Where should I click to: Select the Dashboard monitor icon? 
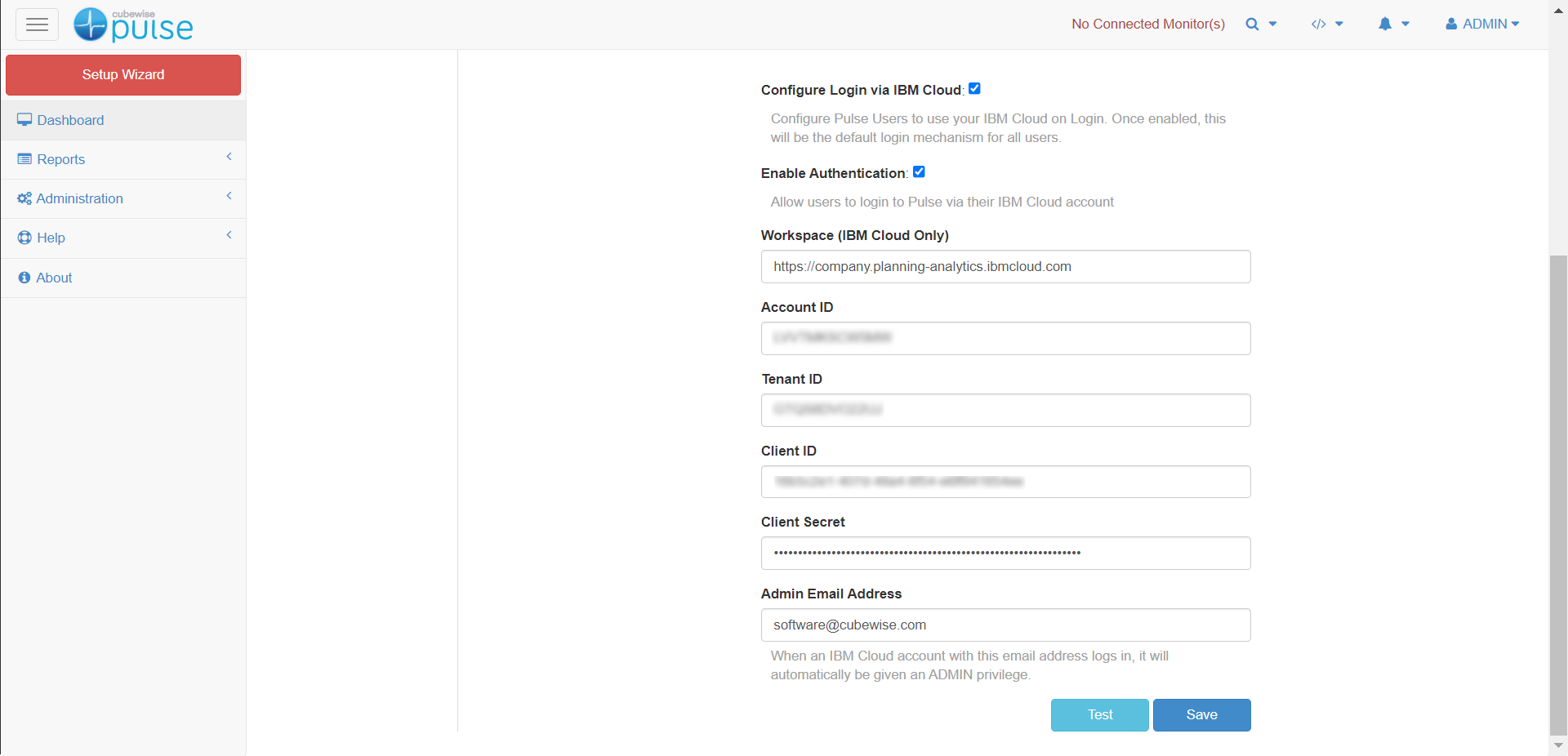[x=24, y=119]
